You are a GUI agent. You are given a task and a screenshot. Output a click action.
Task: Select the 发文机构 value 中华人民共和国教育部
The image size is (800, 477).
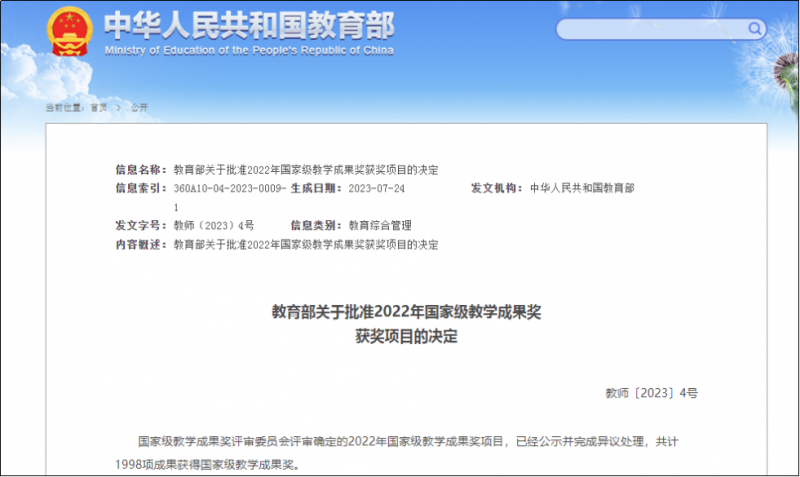582,188
